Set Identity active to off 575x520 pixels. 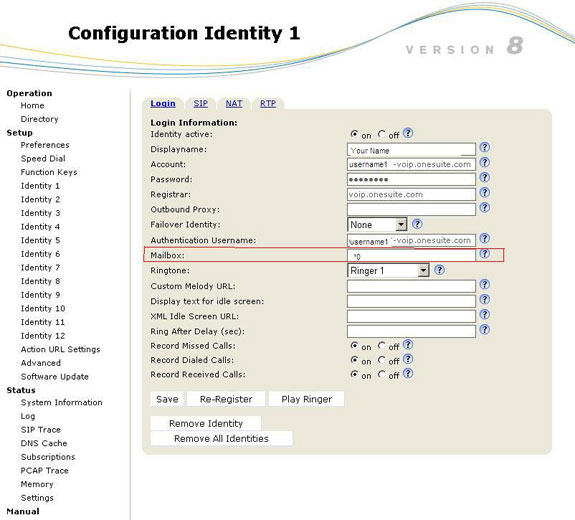382,134
